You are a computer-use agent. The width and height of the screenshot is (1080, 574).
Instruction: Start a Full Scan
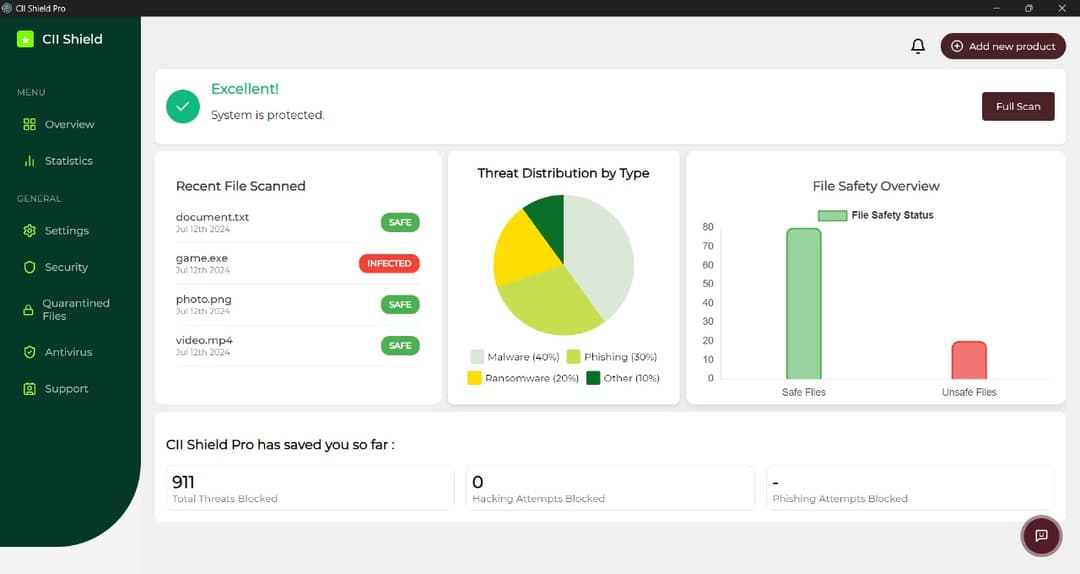(1018, 106)
